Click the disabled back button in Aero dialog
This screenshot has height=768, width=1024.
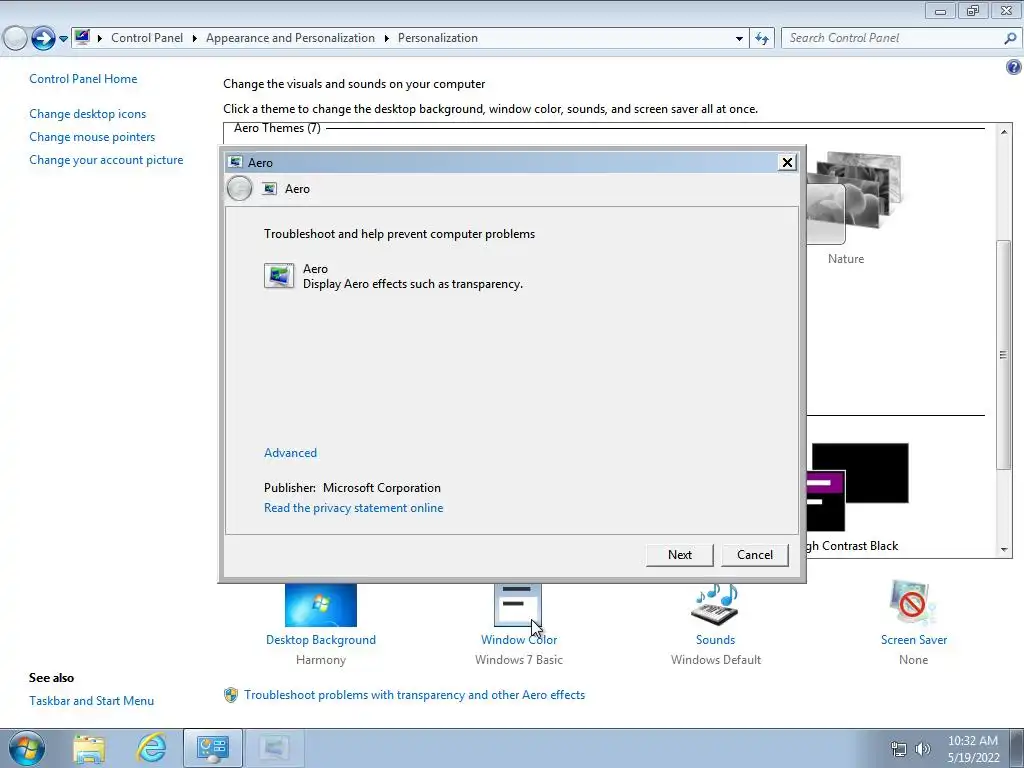239,189
